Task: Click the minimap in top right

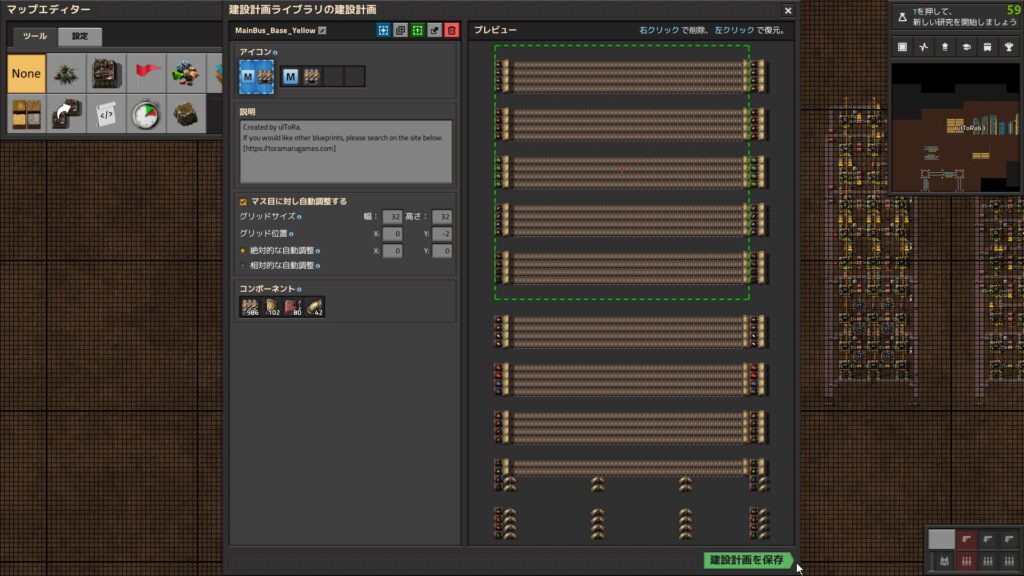Action: click(955, 127)
